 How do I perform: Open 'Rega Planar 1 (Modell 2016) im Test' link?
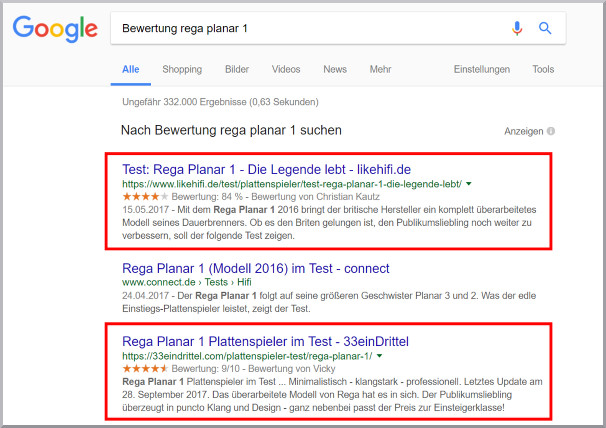256,268
